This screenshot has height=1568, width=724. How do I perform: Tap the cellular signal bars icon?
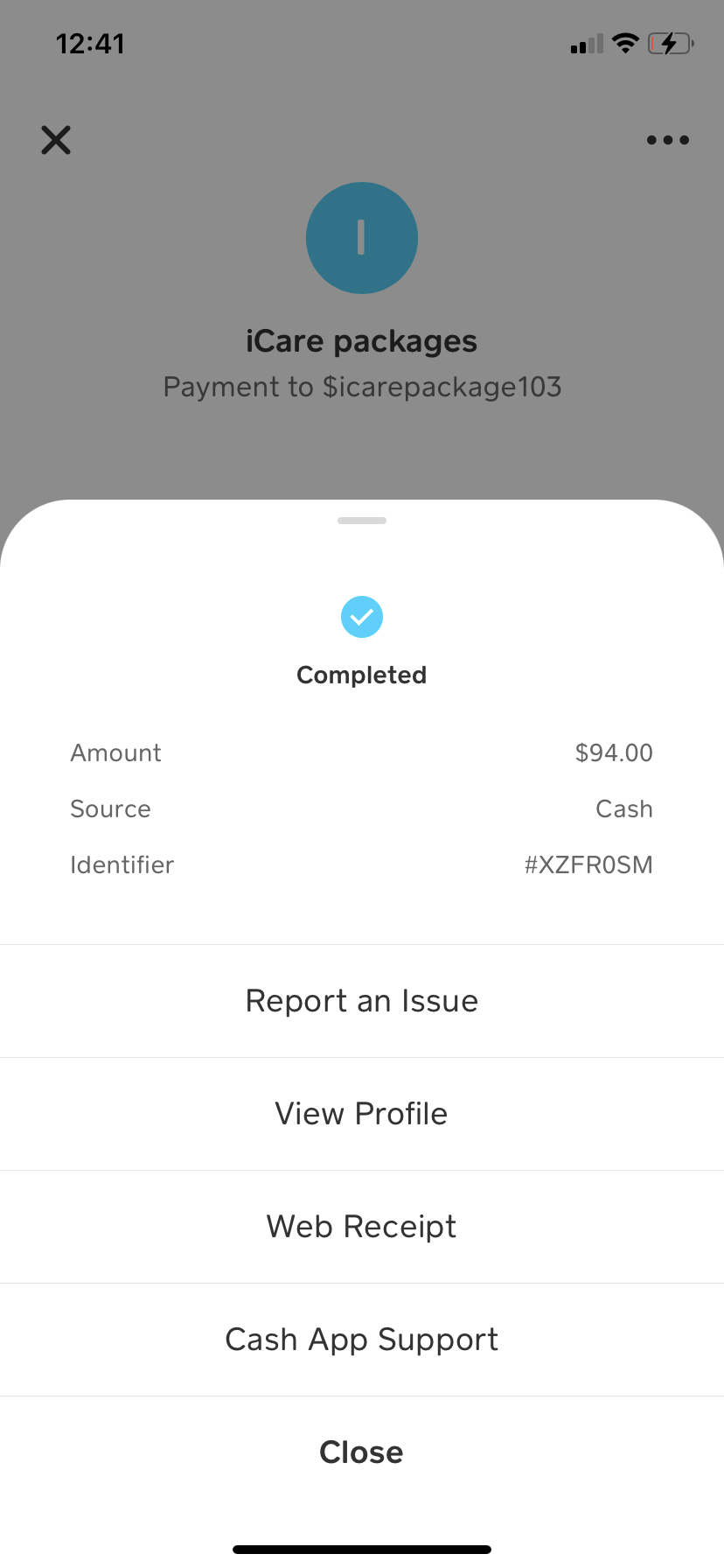click(x=587, y=44)
